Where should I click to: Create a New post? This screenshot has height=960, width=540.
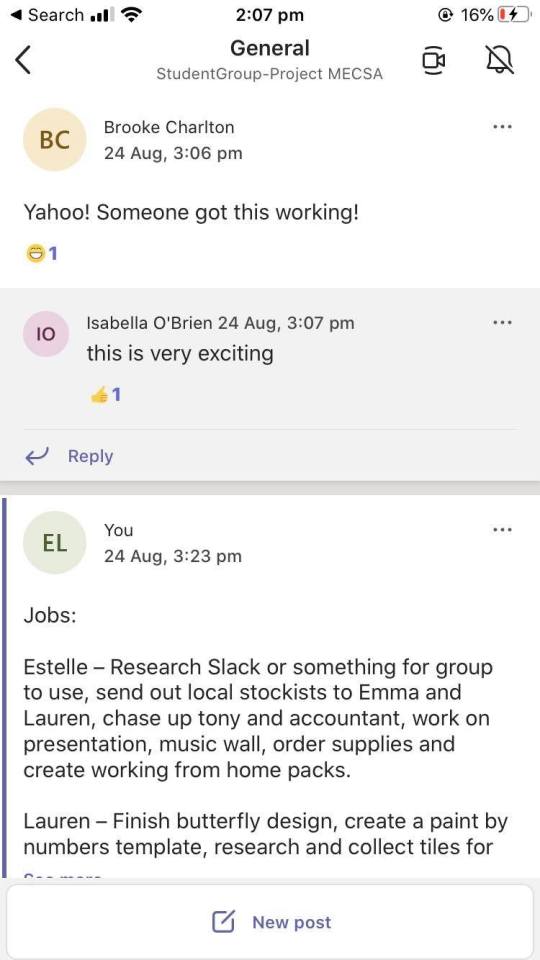pyautogui.click(x=270, y=922)
